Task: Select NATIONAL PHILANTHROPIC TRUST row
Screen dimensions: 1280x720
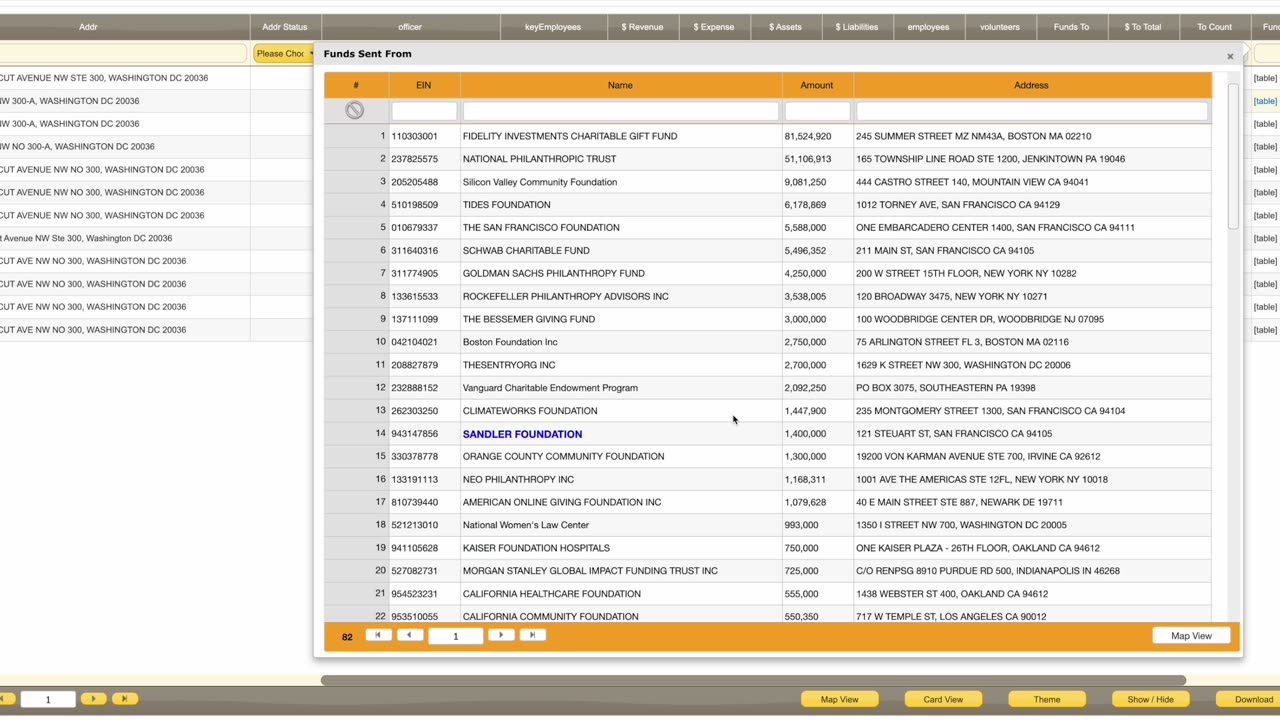Action: tap(768, 159)
